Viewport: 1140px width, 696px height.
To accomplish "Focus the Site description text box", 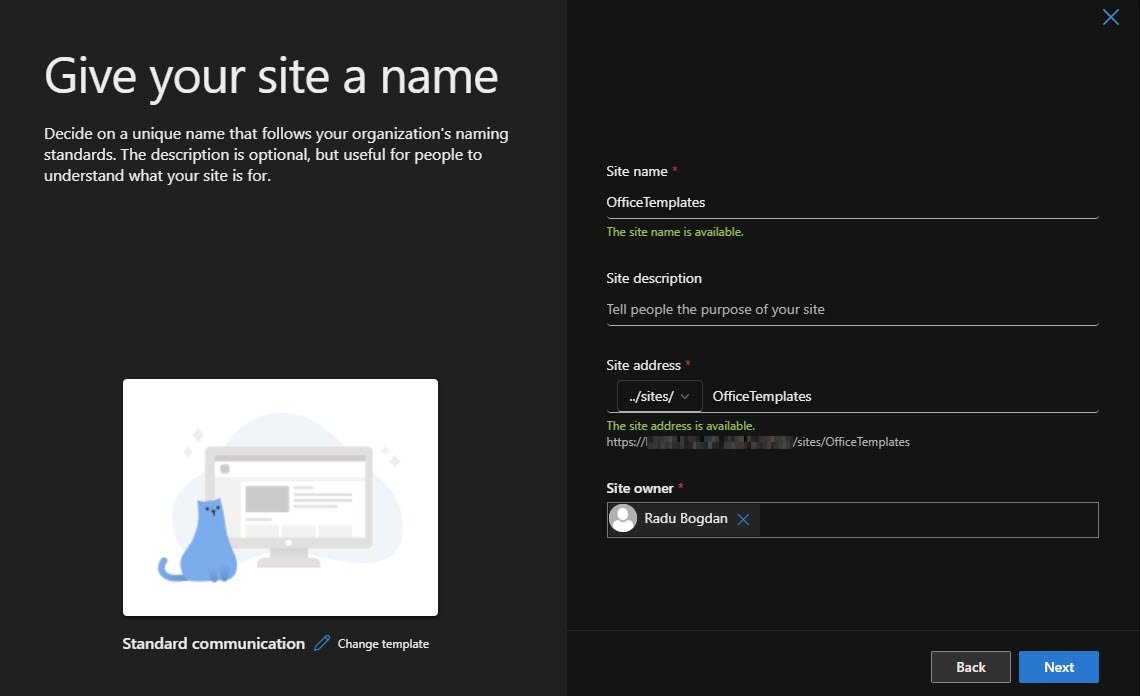I will 851,309.
